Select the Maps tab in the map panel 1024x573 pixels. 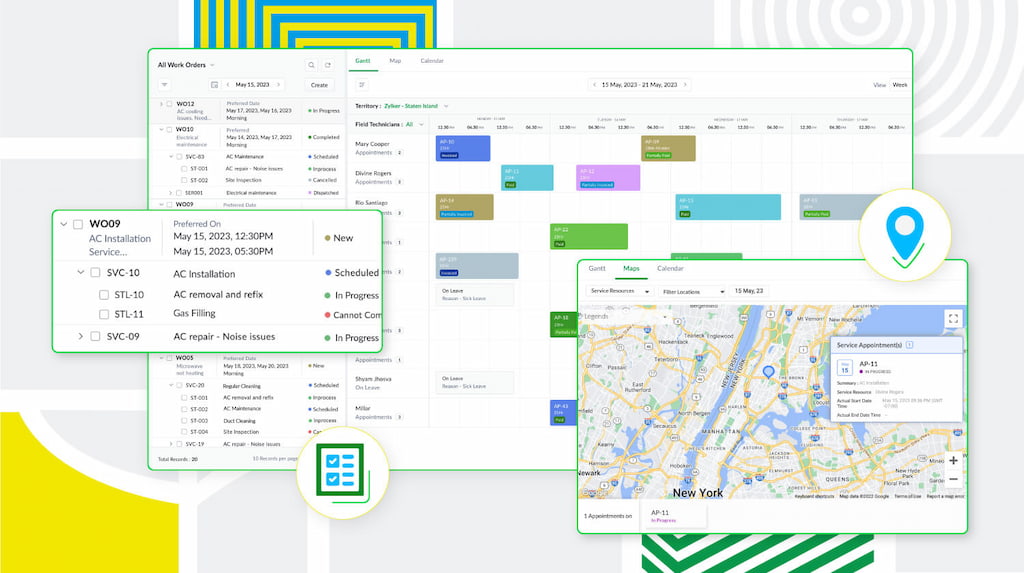631,269
